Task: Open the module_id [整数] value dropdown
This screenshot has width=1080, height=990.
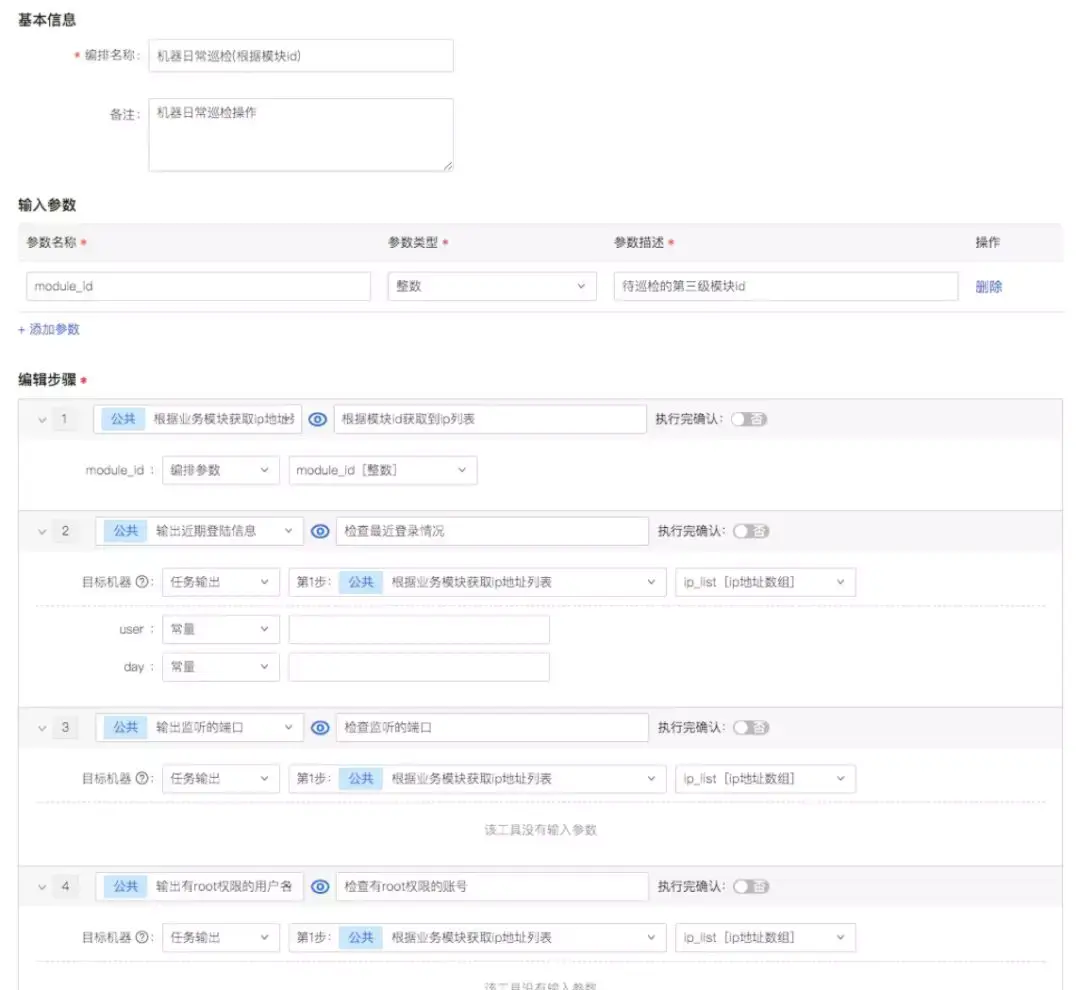Action: point(382,470)
